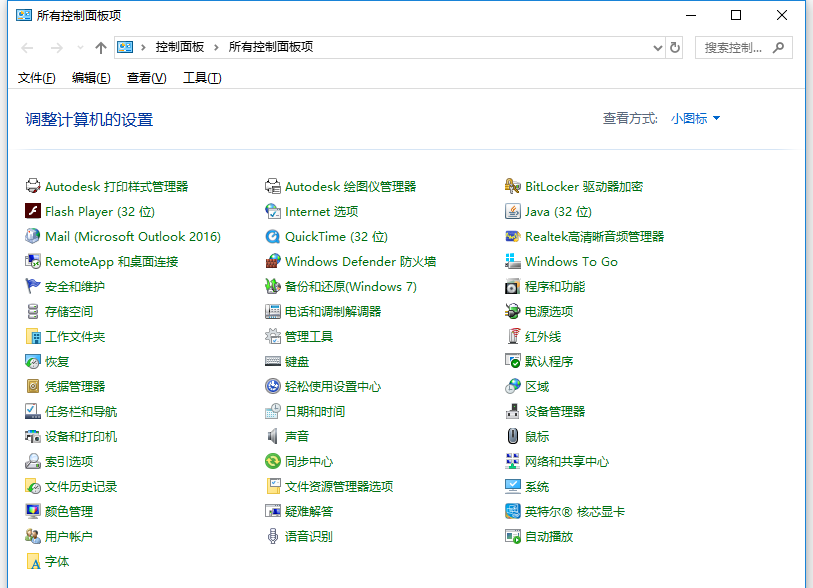Click the 英特尔® 核芯显卡 icon
This screenshot has height=588, width=813.
coord(513,511)
